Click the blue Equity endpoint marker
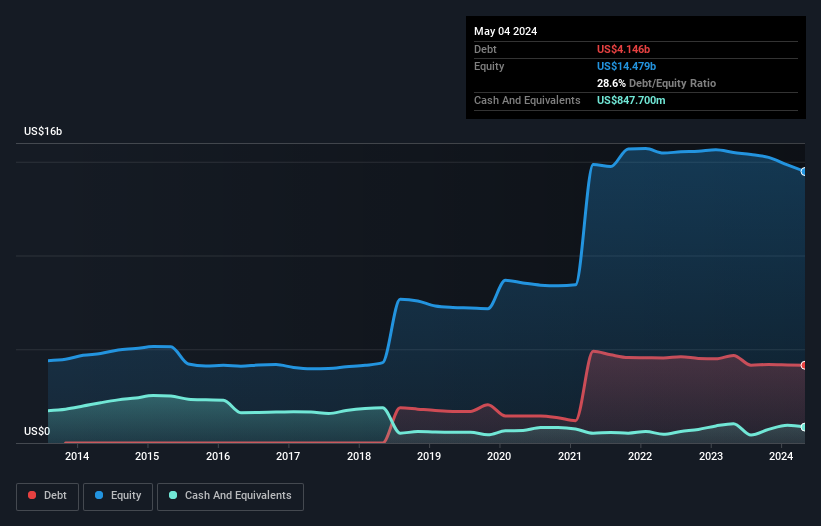This screenshot has width=821, height=526. point(804,172)
